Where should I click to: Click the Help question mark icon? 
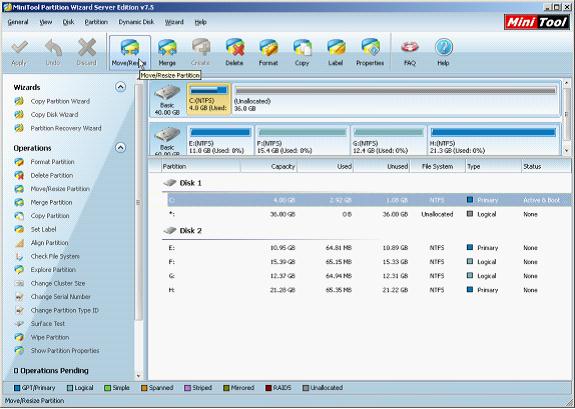coord(443,48)
